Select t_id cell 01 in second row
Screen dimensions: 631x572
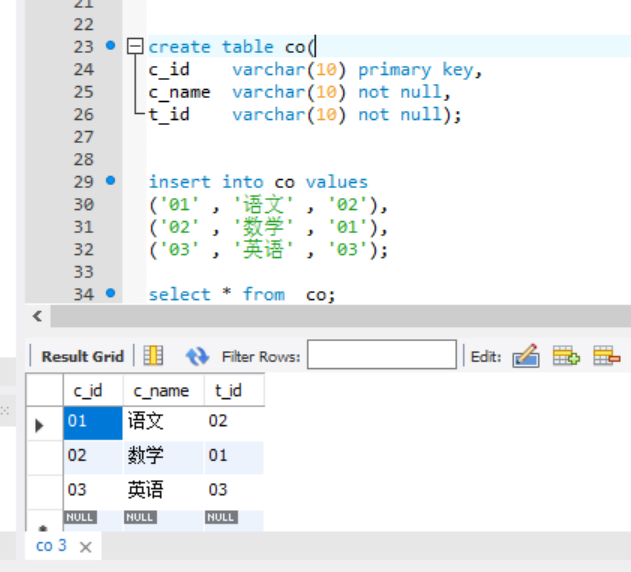coord(234,457)
